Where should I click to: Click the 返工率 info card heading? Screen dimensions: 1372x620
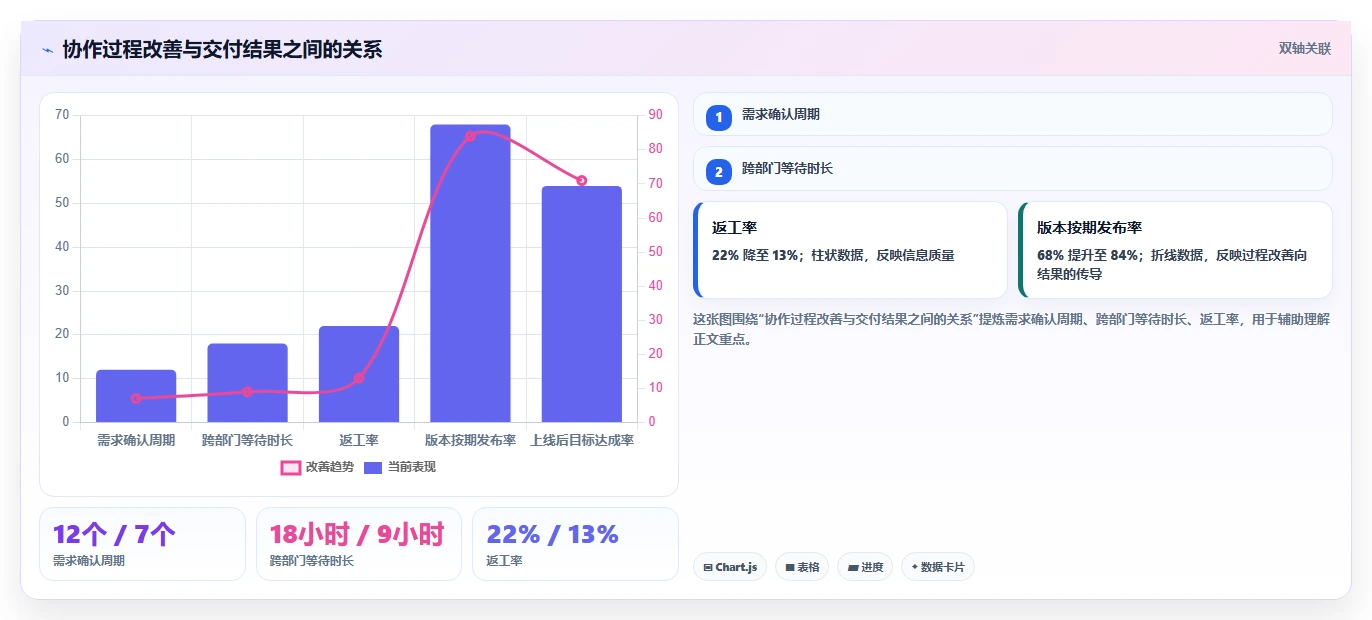coord(734,228)
